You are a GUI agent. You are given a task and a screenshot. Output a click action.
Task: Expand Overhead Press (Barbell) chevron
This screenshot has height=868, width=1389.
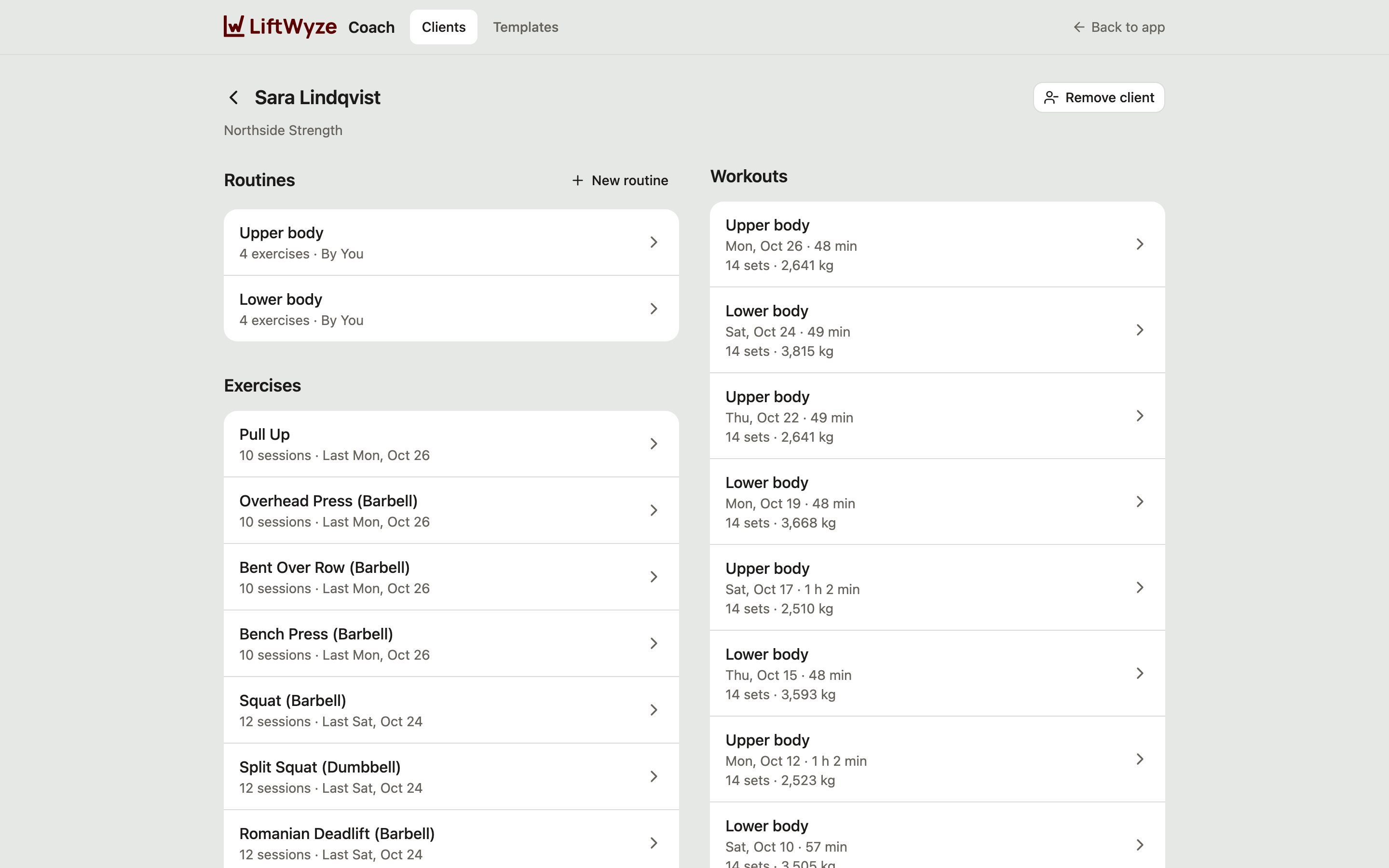[x=654, y=510]
